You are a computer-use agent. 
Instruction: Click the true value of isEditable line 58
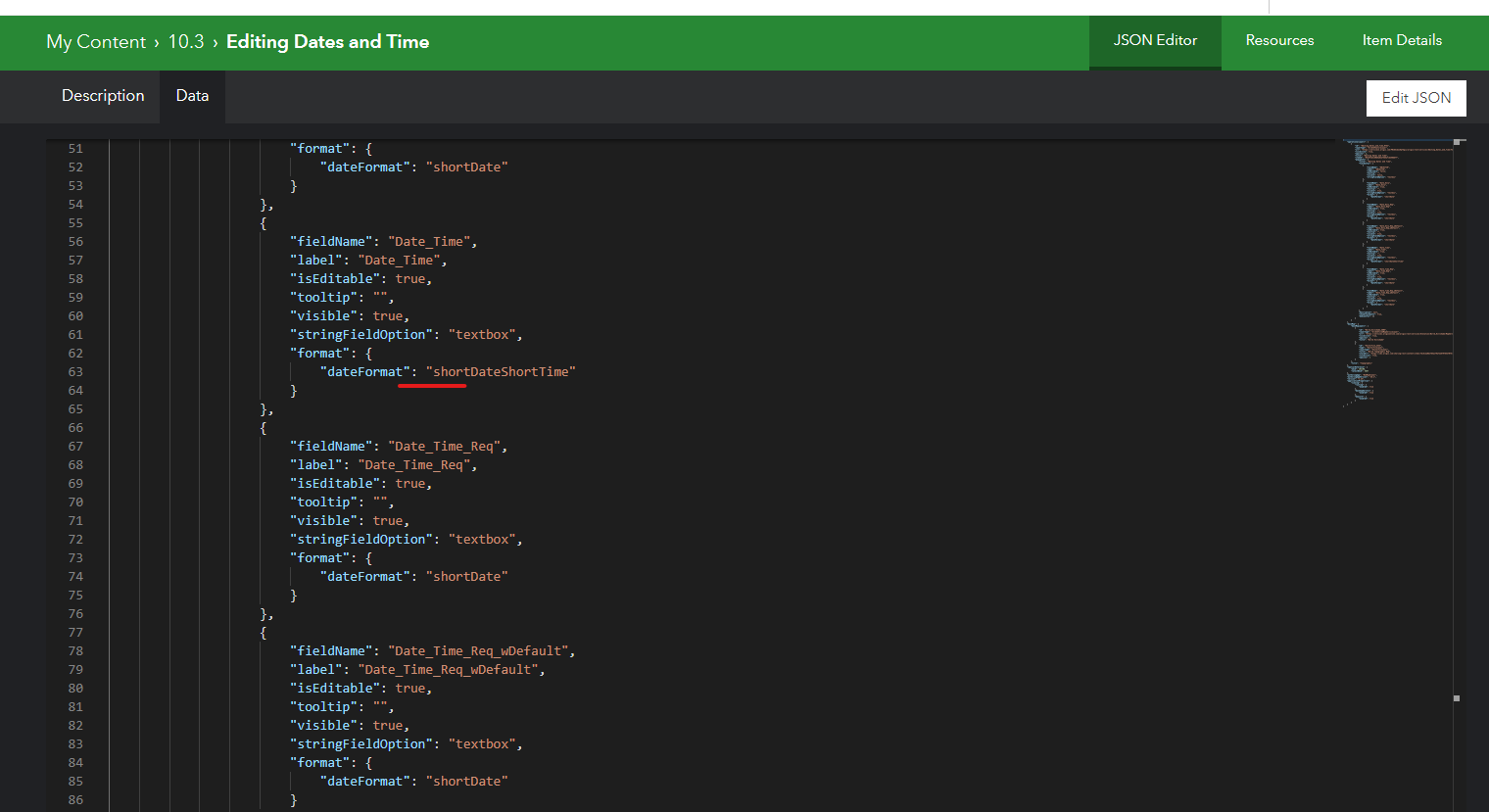pos(409,278)
